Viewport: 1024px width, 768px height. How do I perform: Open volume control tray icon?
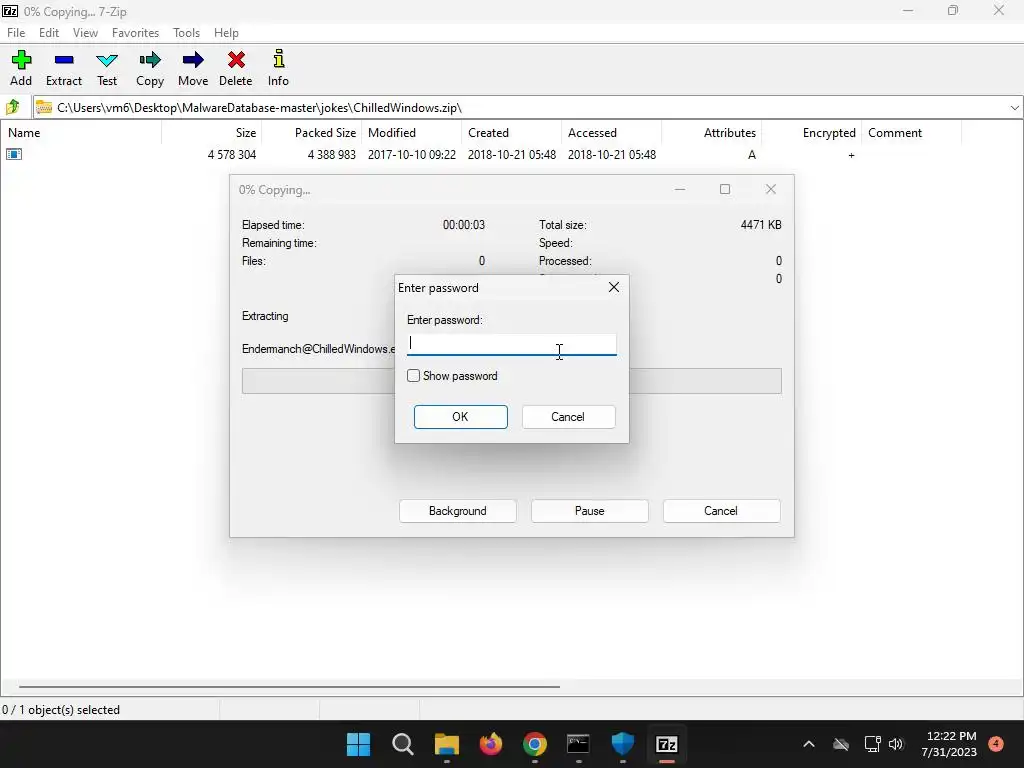[x=896, y=744]
